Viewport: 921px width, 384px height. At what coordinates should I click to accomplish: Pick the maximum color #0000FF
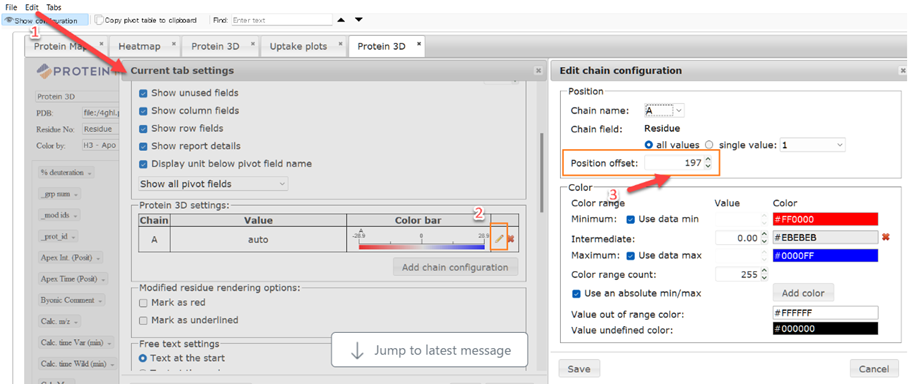pyautogui.click(x=825, y=255)
